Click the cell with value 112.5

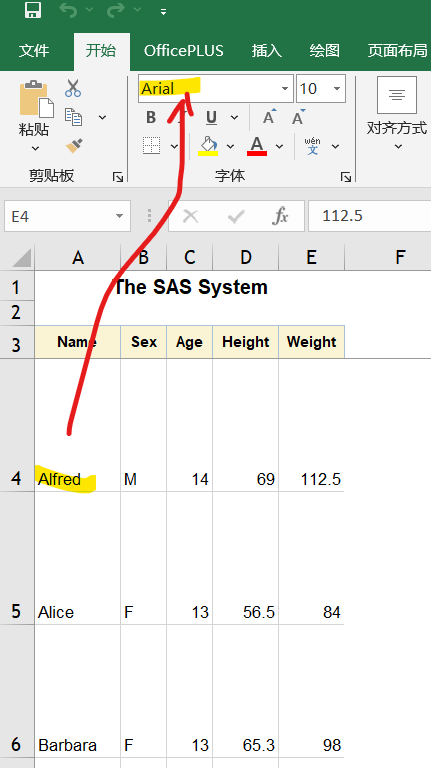(x=311, y=425)
